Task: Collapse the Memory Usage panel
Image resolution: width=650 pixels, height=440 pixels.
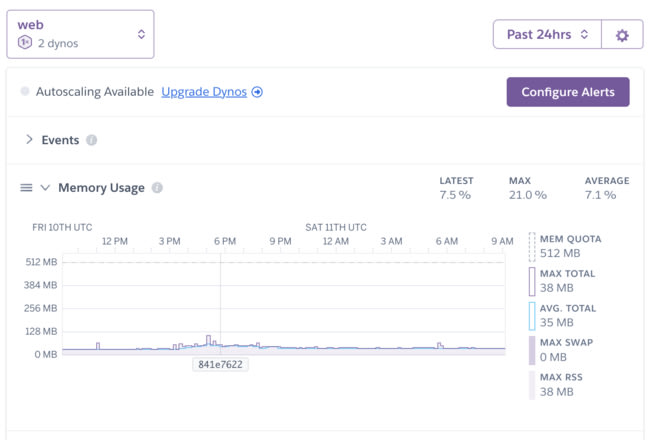Action: (45, 188)
